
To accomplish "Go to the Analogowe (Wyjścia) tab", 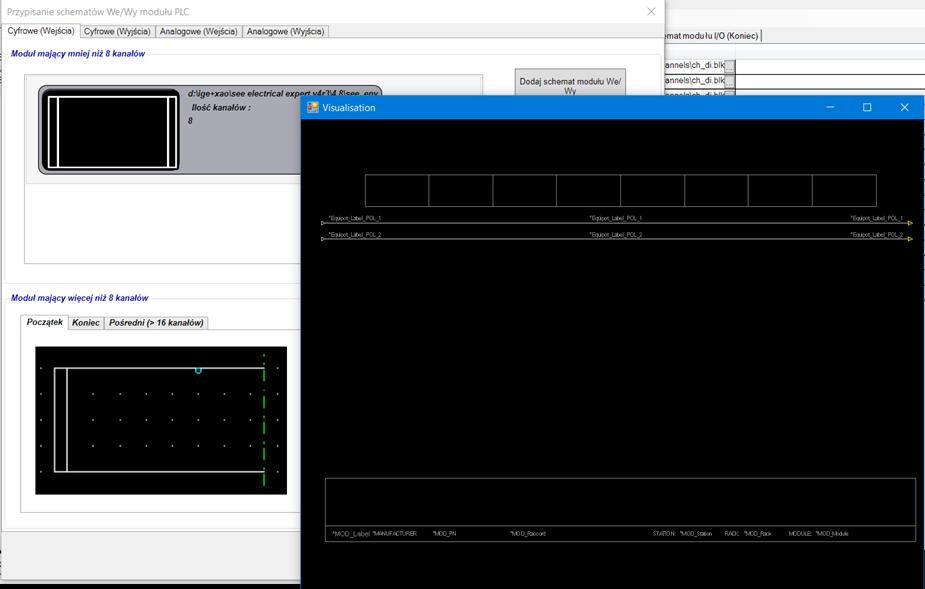I will click(286, 31).
